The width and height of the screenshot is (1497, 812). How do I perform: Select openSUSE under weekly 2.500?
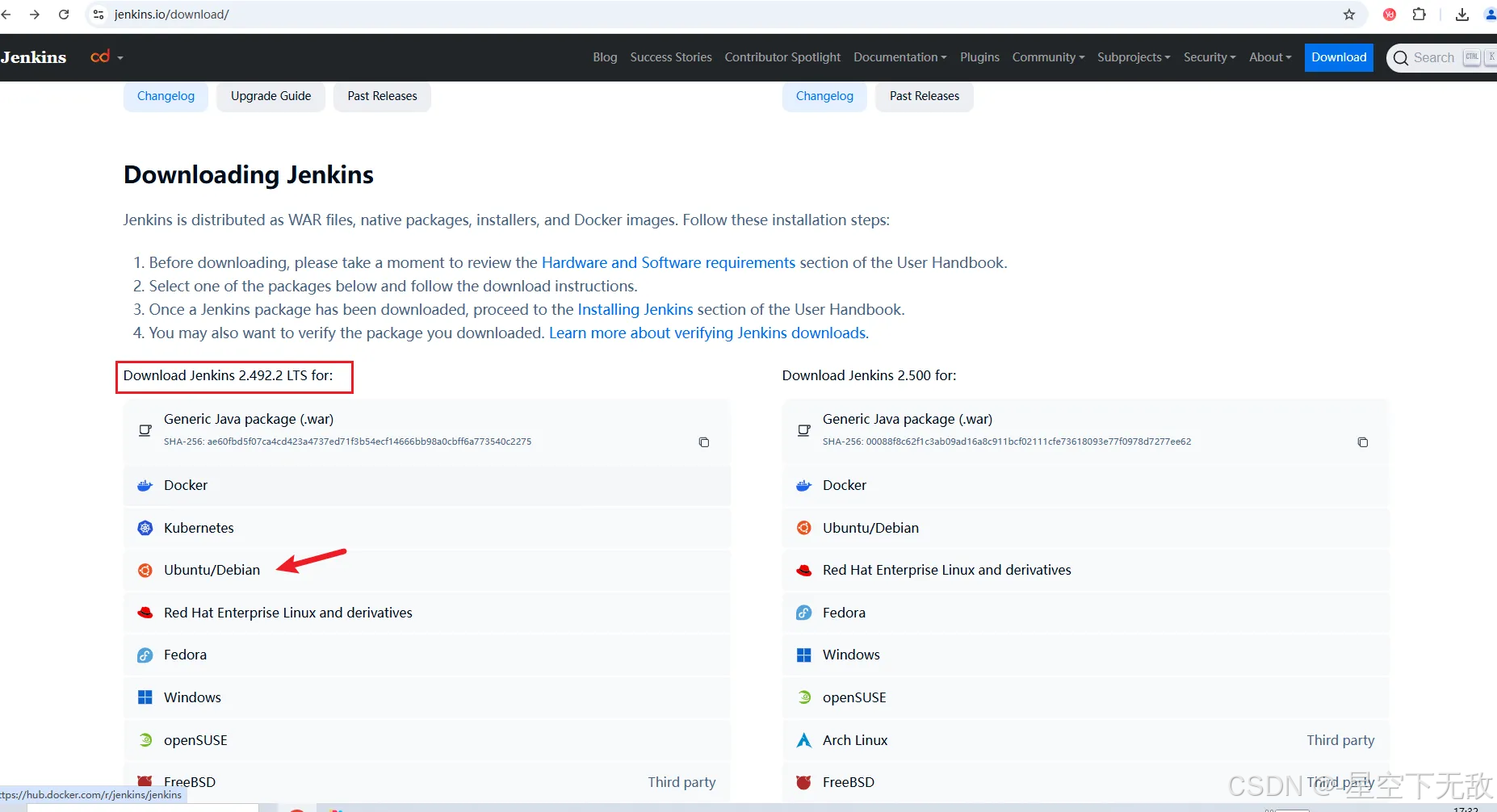[x=1086, y=697]
